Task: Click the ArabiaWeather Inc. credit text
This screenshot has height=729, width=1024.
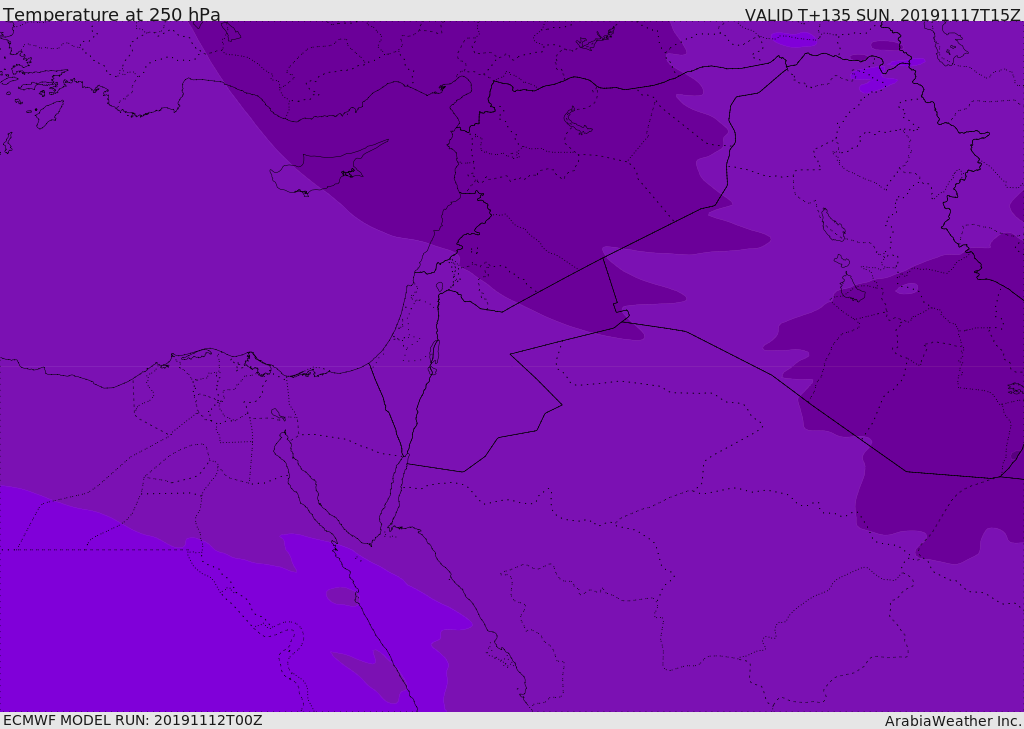Action: pos(953,721)
